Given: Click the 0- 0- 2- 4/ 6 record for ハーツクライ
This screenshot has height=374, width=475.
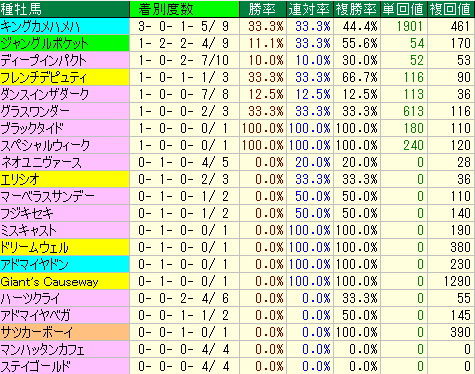Looking at the screenshot, I should tap(184, 298).
